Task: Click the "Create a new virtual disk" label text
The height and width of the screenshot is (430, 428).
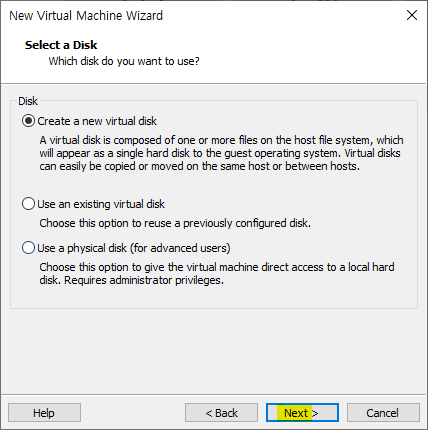Action: (x=97, y=121)
